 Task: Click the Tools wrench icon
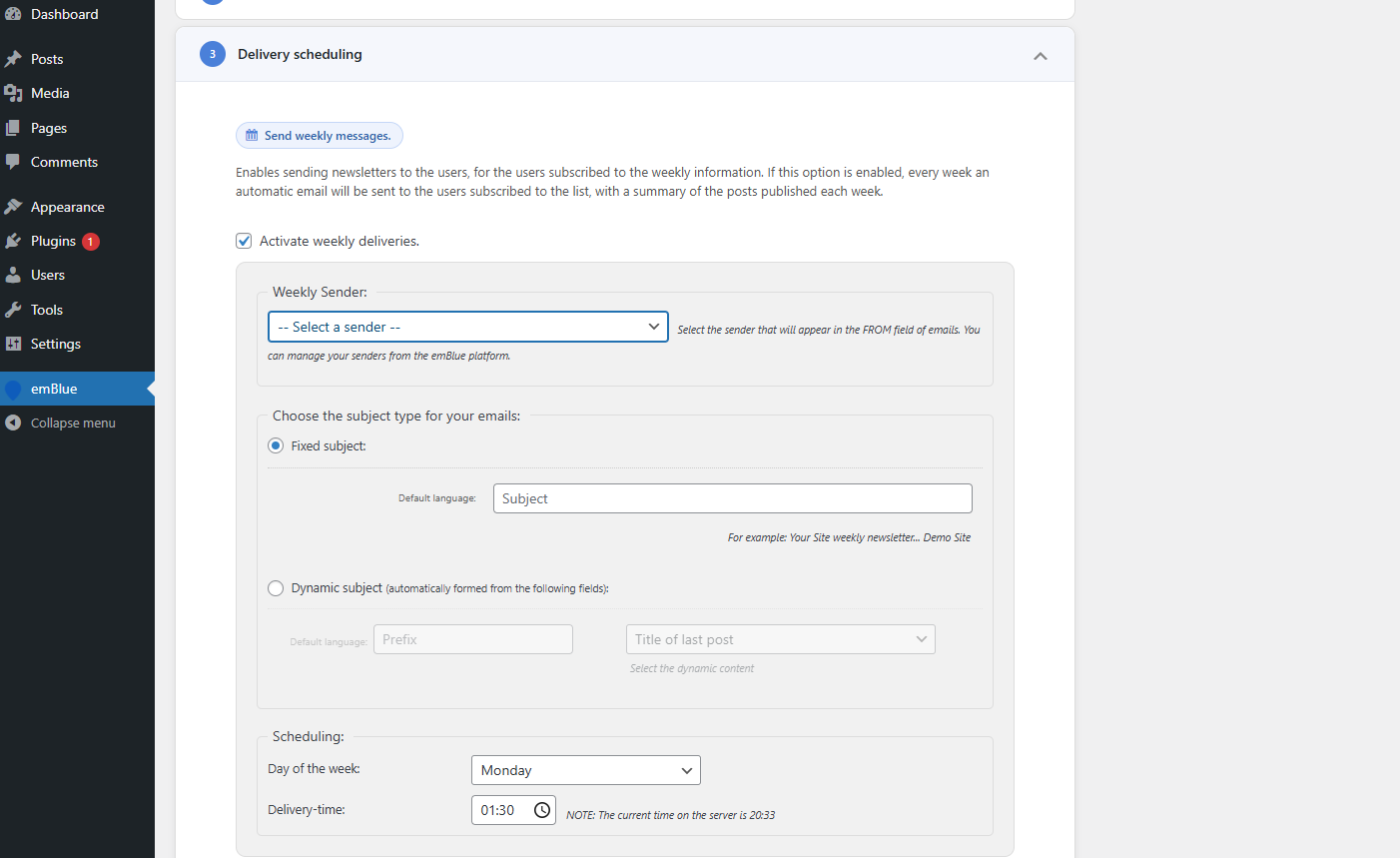pyautogui.click(x=13, y=310)
